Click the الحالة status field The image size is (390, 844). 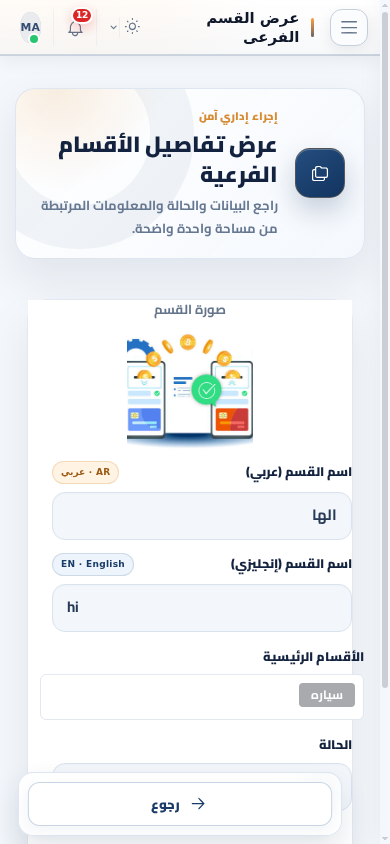pyautogui.click(x=202, y=770)
